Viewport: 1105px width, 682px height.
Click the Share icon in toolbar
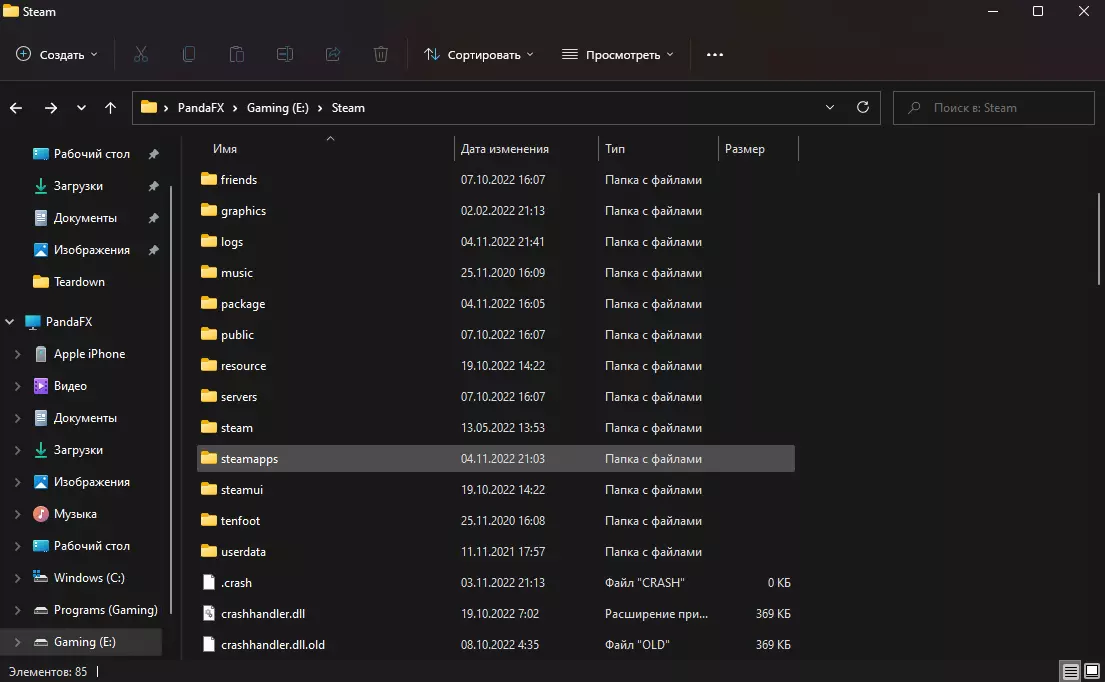tap(333, 54)
